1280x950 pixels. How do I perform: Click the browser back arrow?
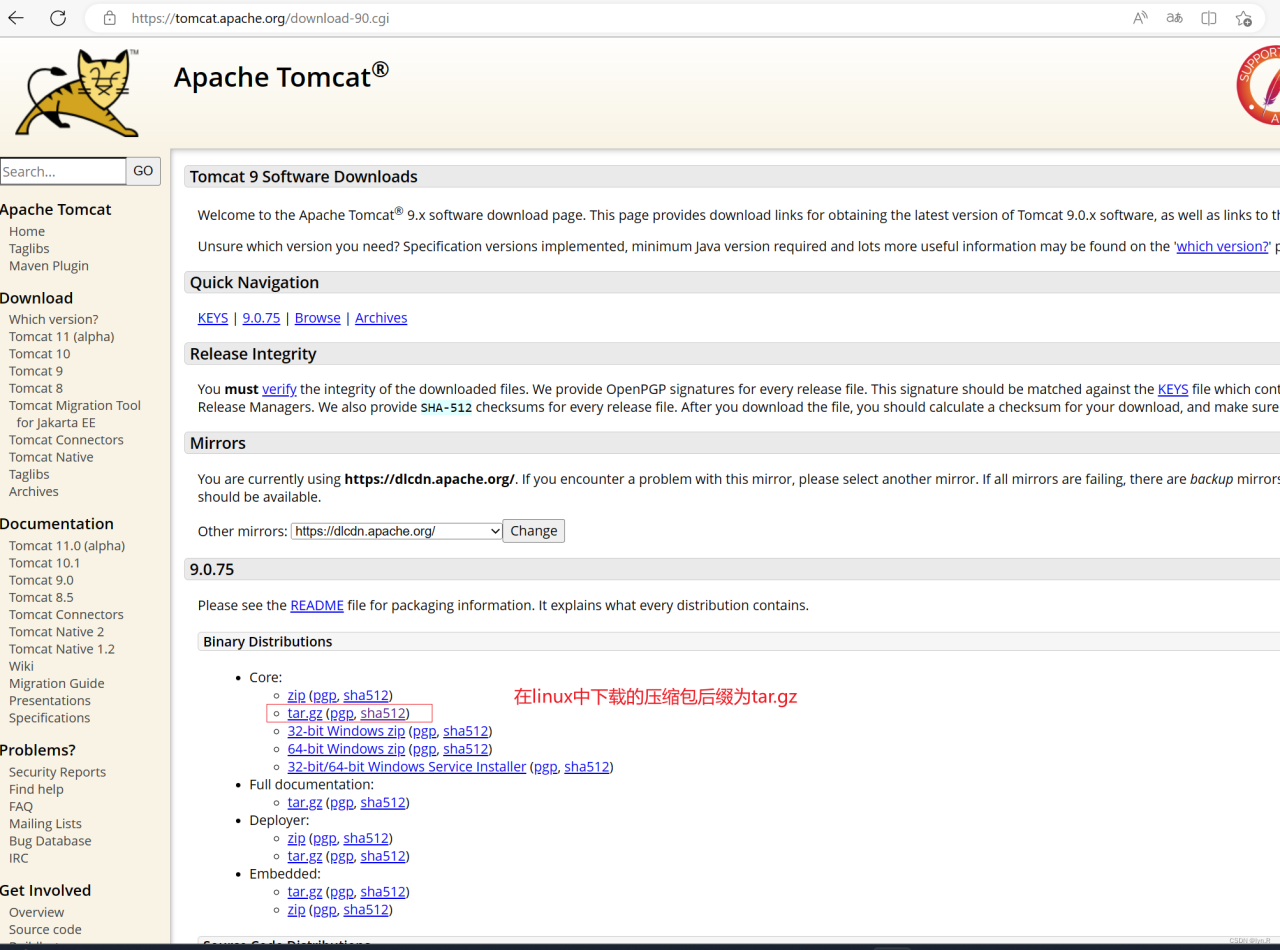(16, 18)
